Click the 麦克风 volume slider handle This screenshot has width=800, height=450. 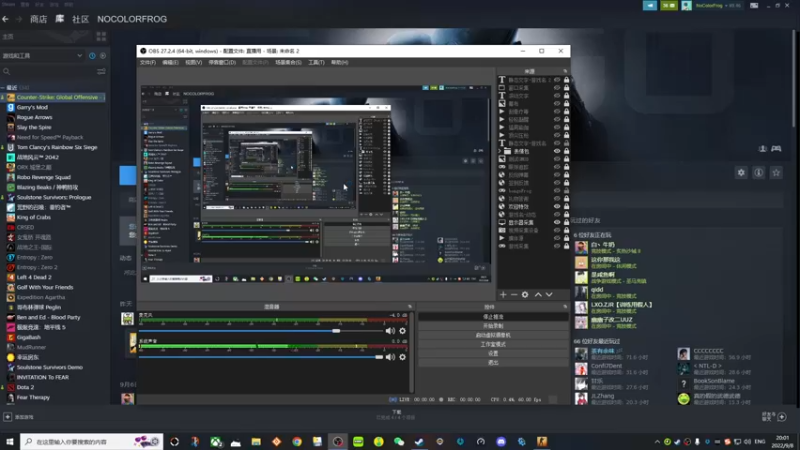pos(336,331)
